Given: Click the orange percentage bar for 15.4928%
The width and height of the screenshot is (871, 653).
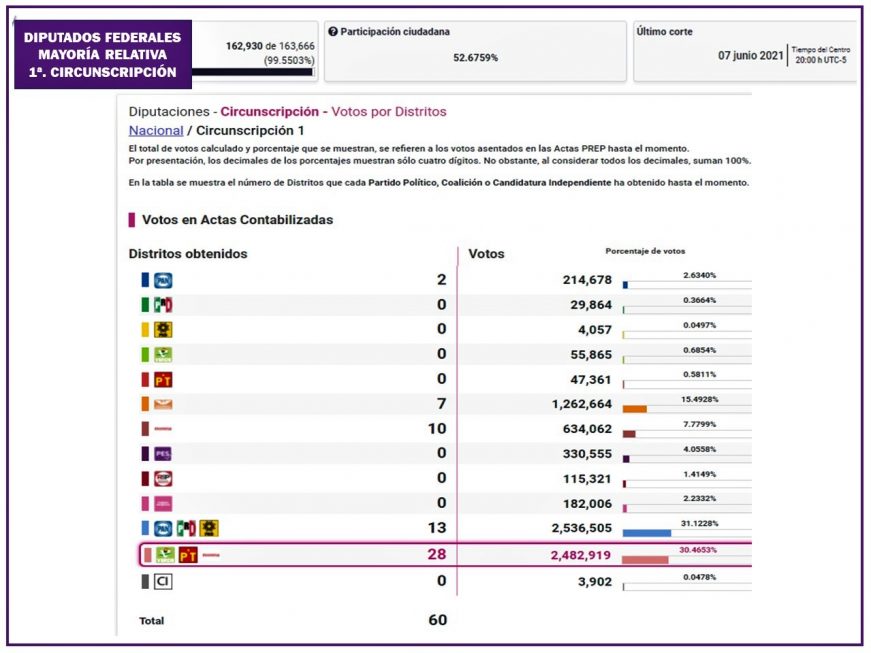Looking at the screenshot, I should tap(634, 409).
